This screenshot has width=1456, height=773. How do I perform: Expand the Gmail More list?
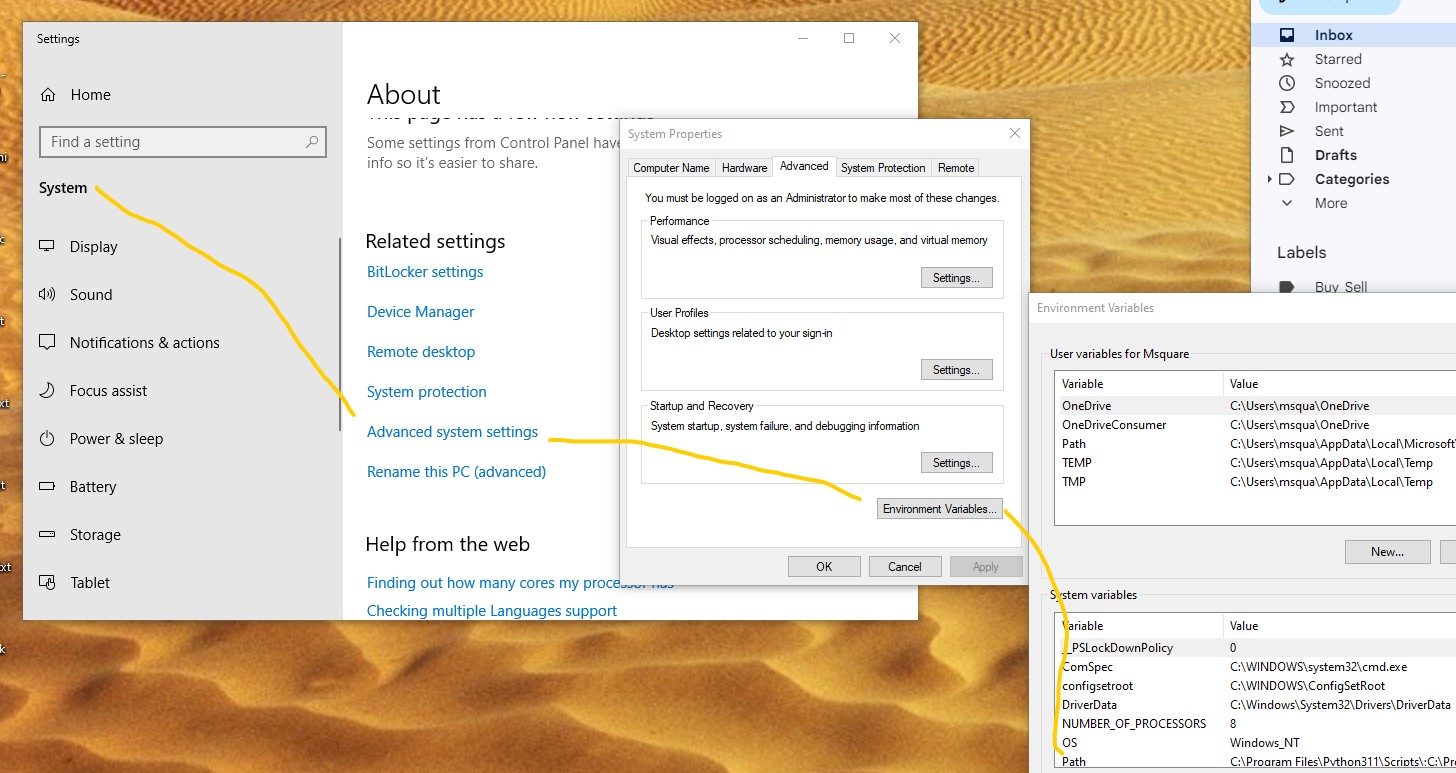pos(1330,203)
